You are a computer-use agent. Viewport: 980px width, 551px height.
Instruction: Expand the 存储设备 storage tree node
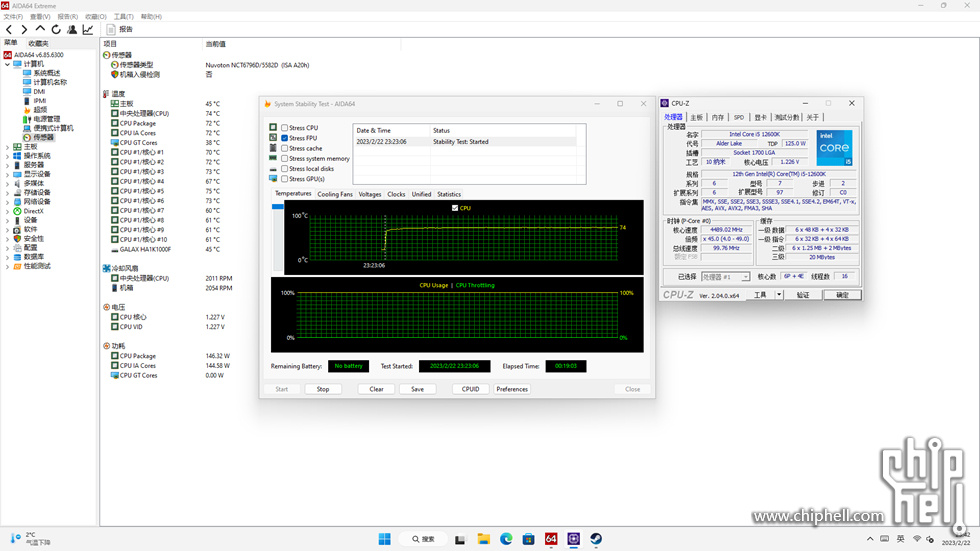point(8,192)
